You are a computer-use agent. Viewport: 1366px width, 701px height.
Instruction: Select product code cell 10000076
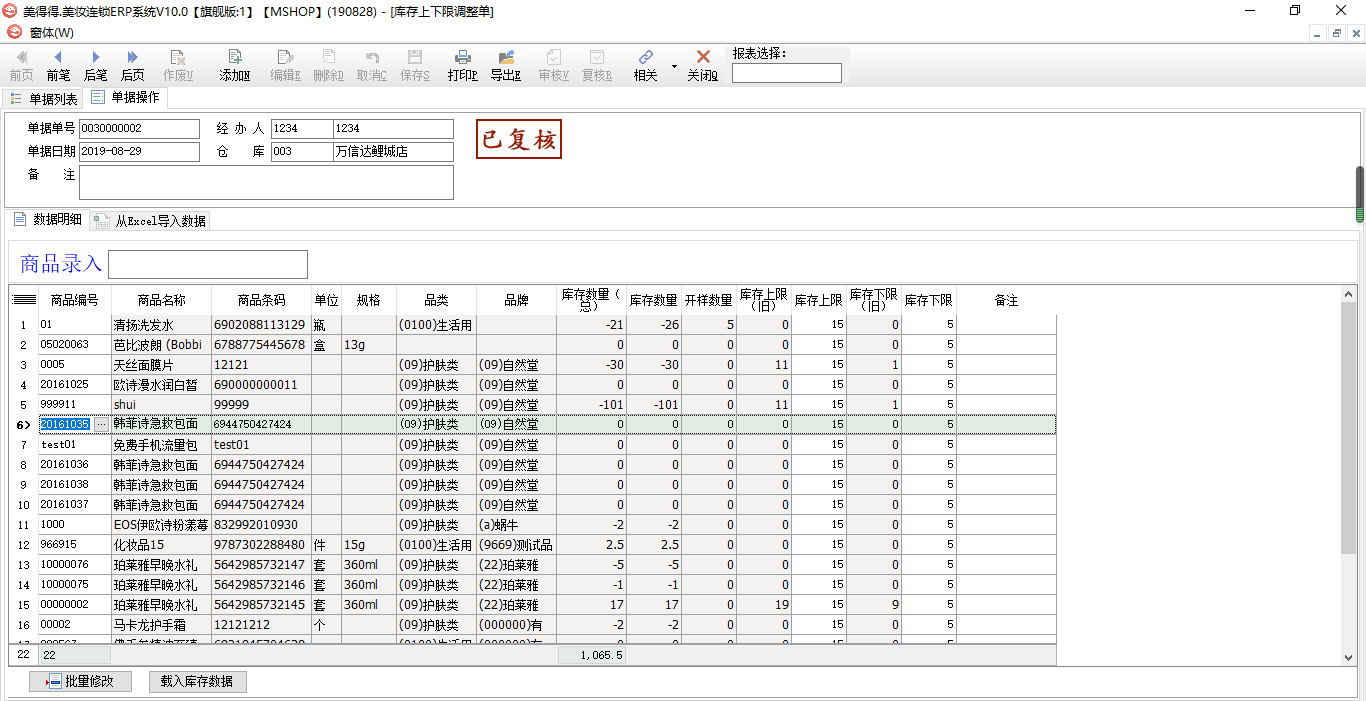coord(75,565)
